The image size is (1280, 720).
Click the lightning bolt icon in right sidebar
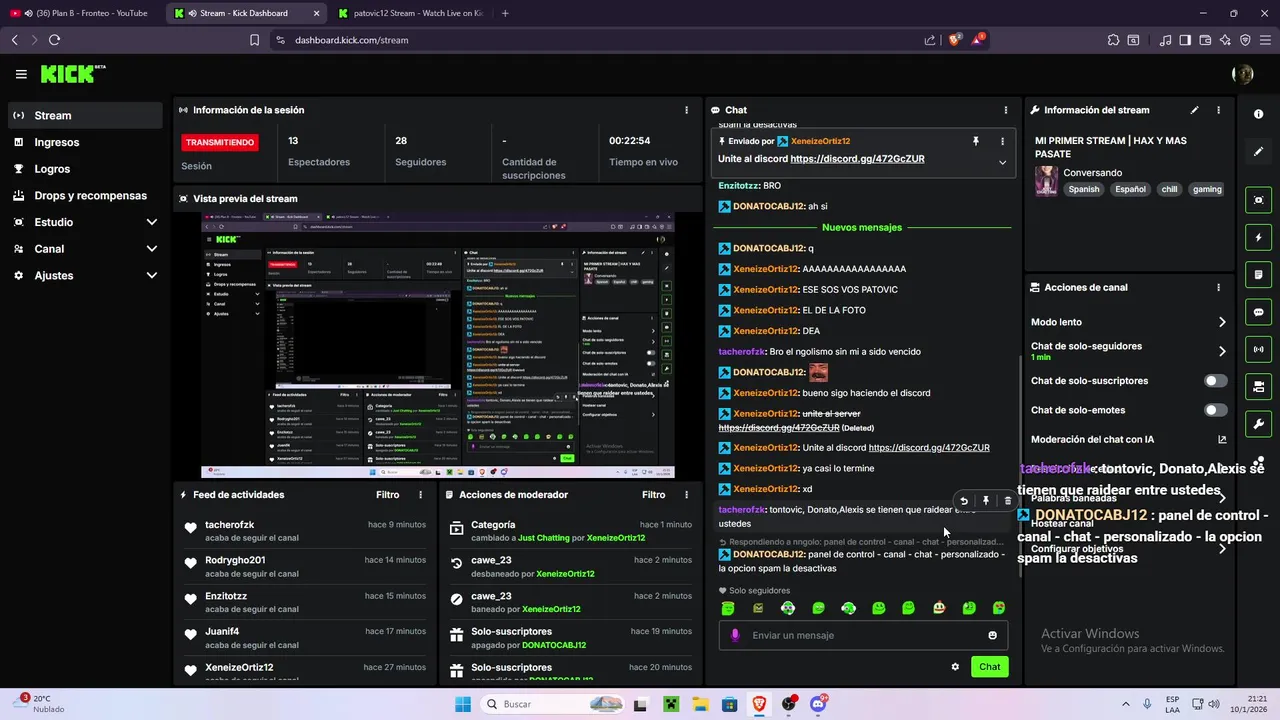point(1258,238)
